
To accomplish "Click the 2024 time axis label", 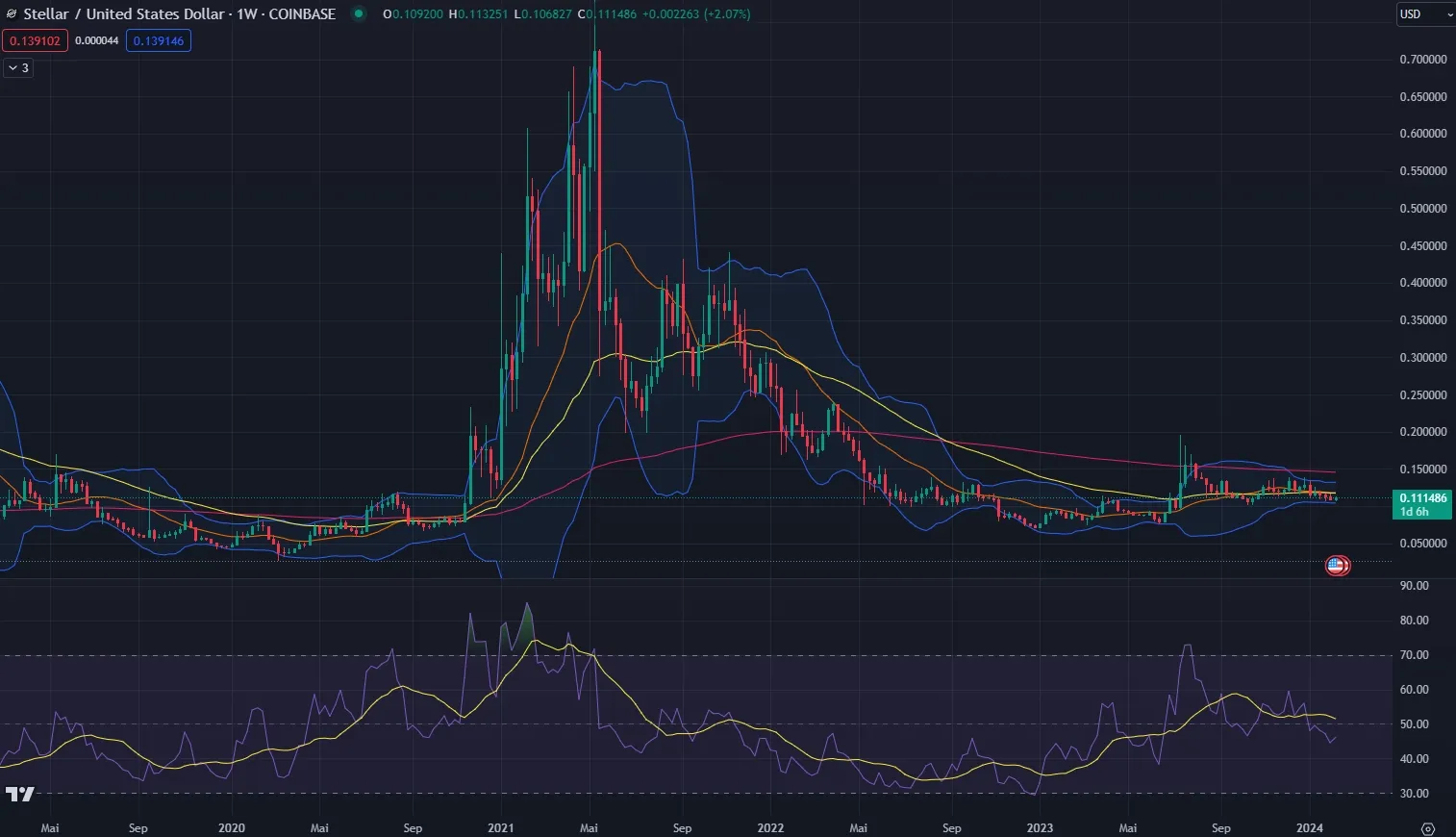I will point(1309,828).
